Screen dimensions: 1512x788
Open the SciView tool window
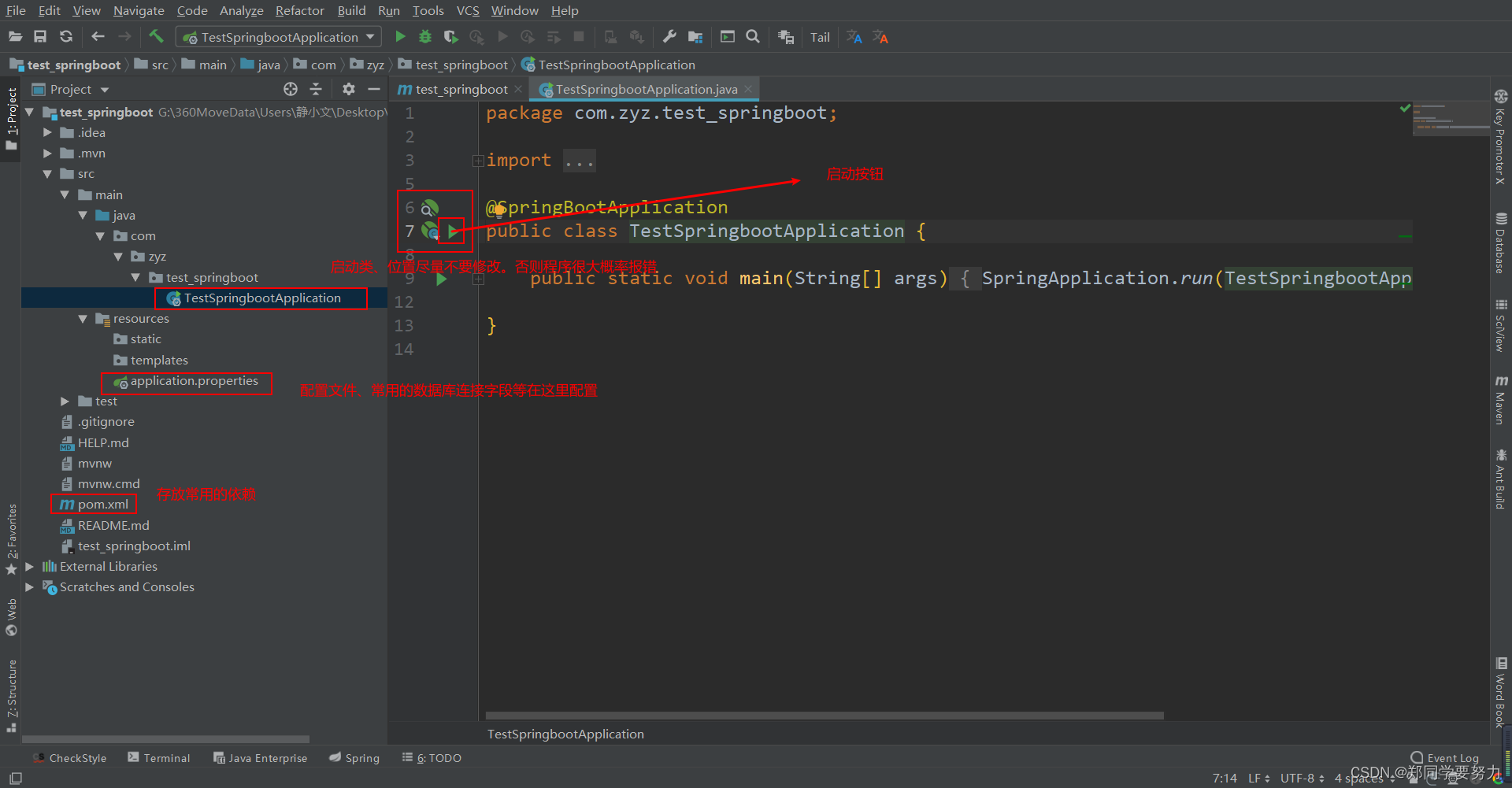tap(1501, 324)
